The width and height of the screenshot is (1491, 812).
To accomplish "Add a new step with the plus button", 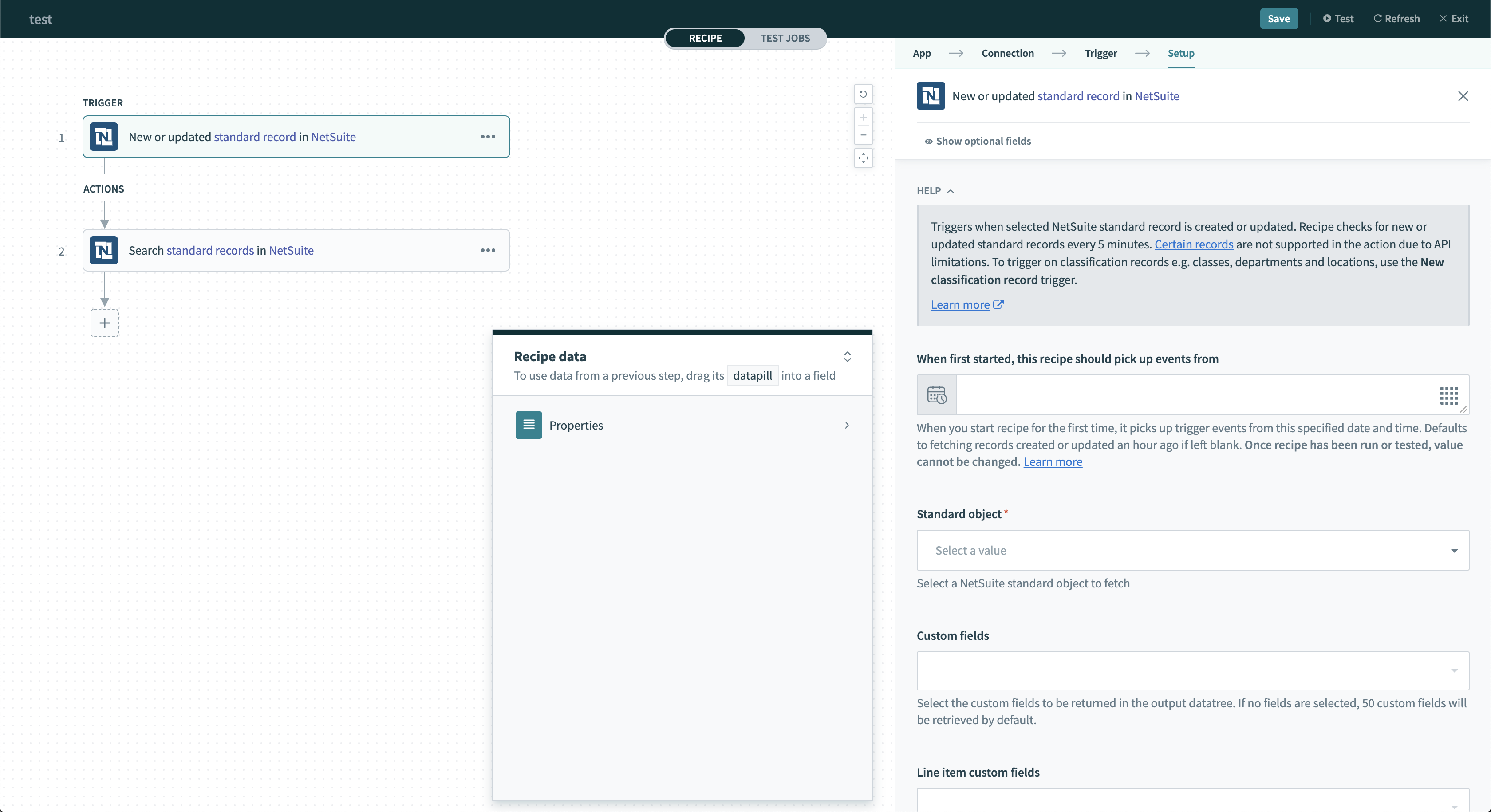I will [x=104, y=323].
